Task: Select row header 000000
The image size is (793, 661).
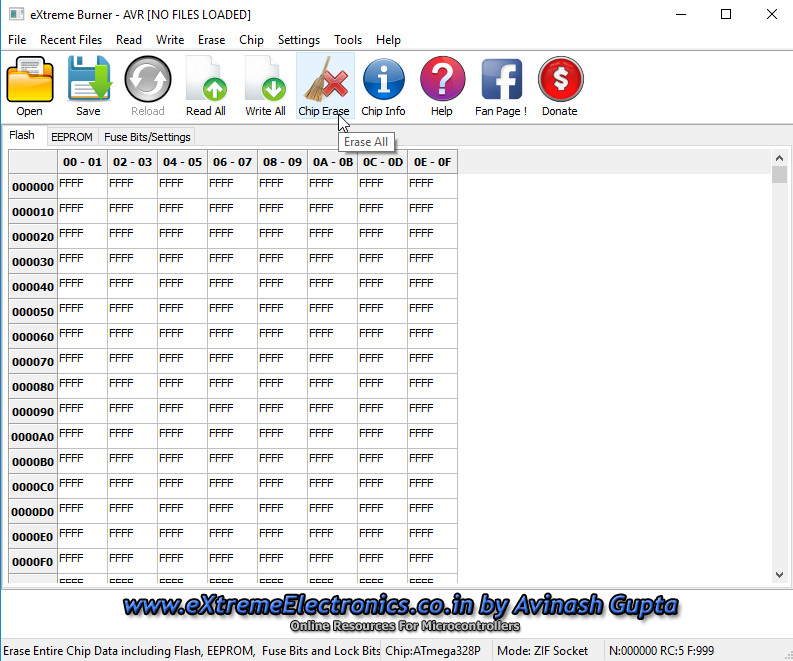Action: [x=33, y=187]
